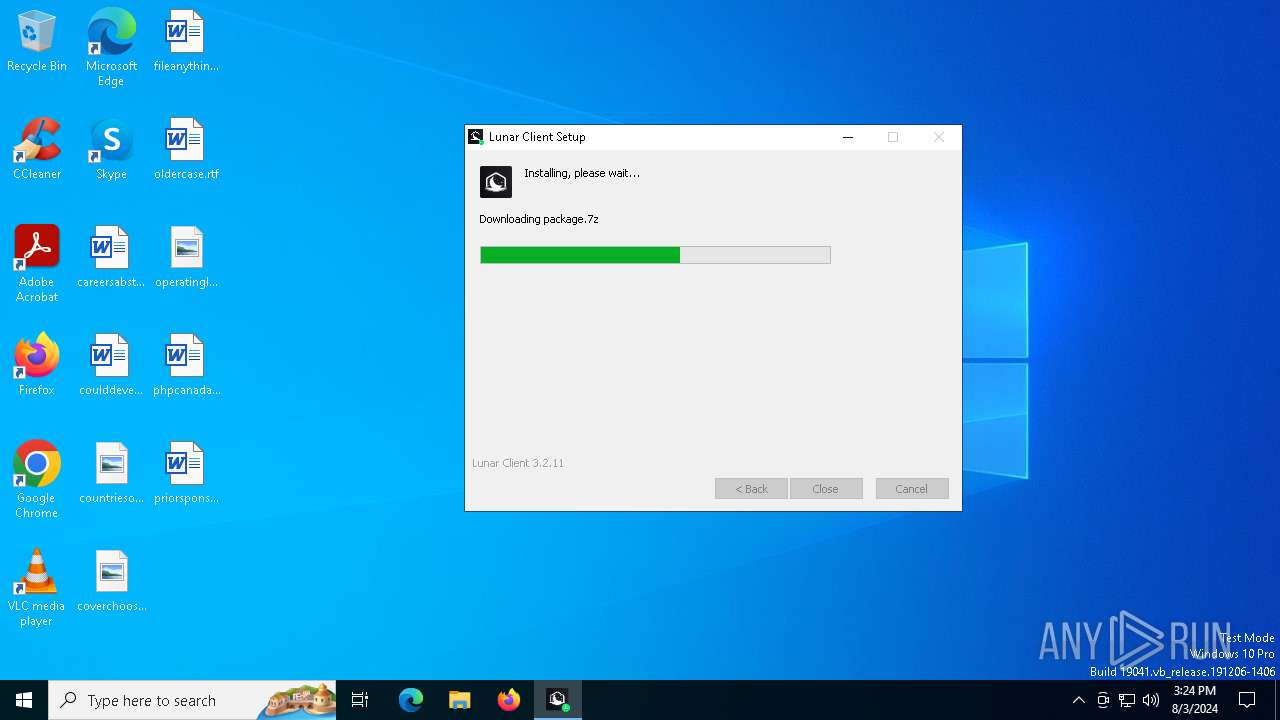Click the Lunar Client Setup taskbar button
Screen dimensions: 1280x720
point(558,700)
